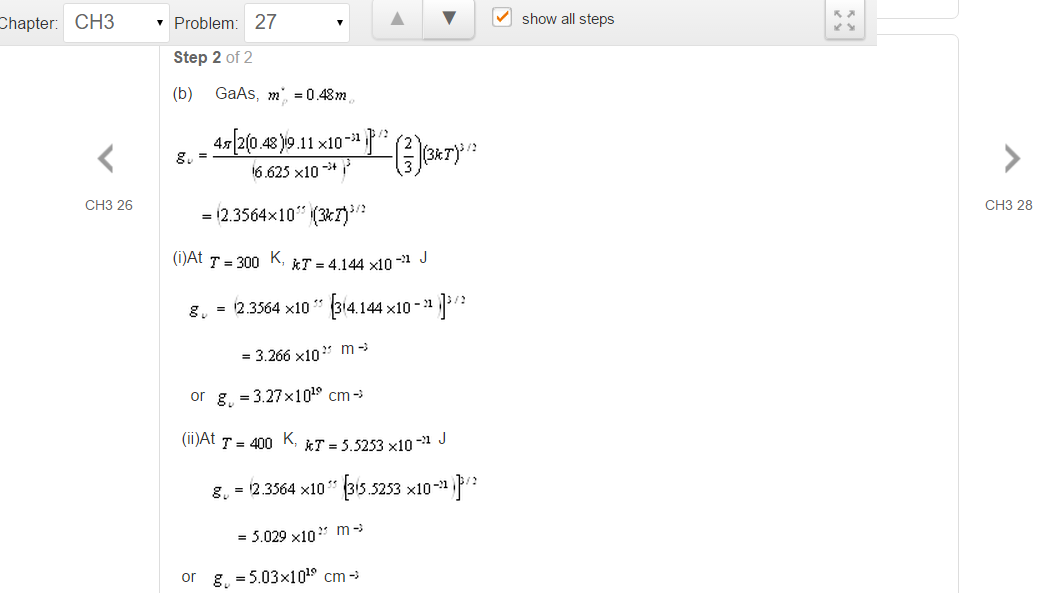Navigate to previous solution CH3 26 chevron
This screenshot has height=593, width=1045.
tap(106, 159)
